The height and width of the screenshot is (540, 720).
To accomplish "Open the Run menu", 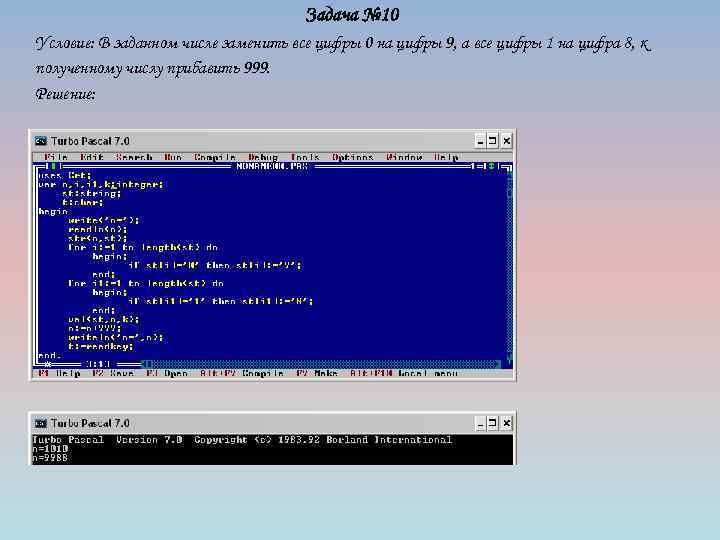I will [x=173, y=158].
